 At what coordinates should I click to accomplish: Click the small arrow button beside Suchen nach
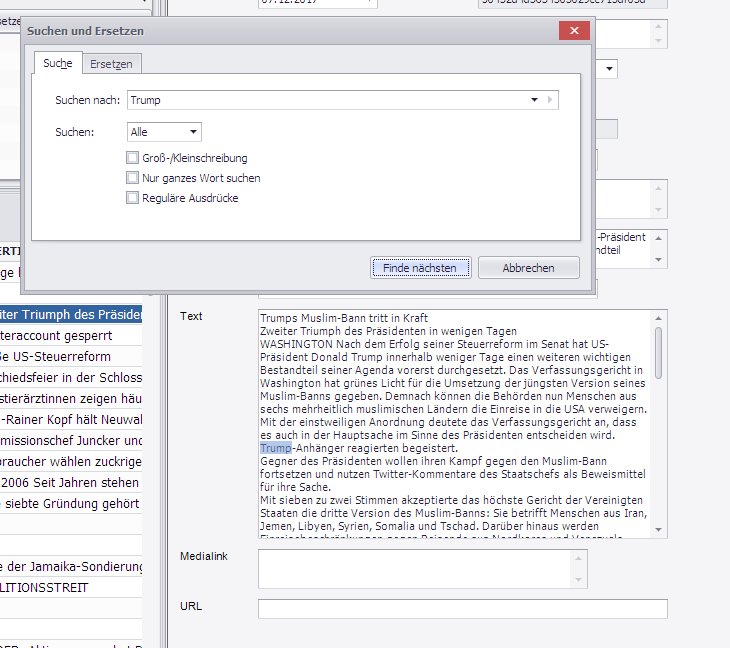pyautogui.click(x=551, y=100)
